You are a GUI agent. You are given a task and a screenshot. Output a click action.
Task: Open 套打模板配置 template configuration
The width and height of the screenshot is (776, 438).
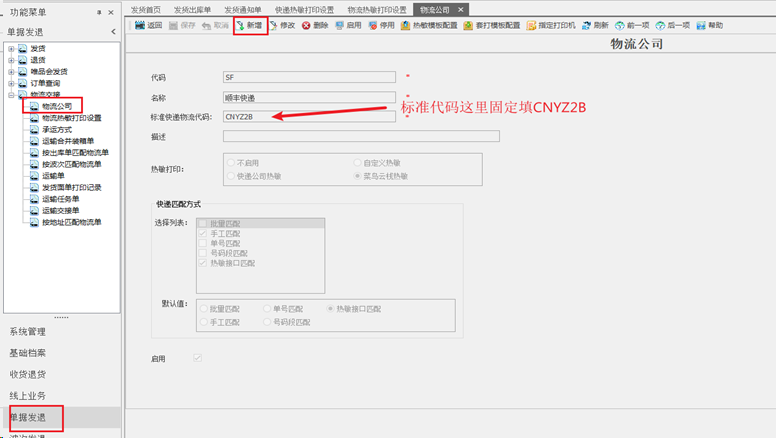point(492,25)
